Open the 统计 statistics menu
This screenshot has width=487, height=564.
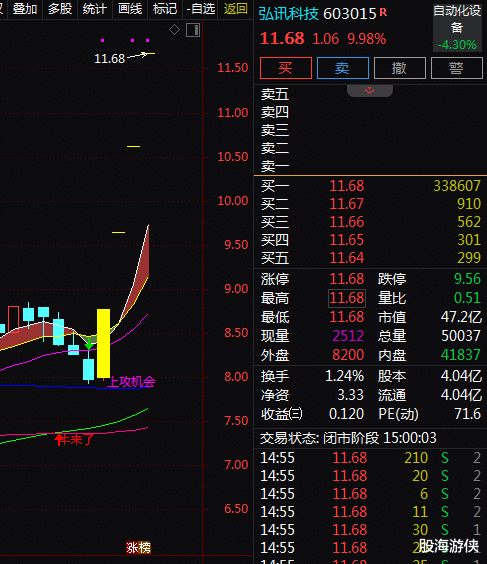pyautogui.click(x=95, y=9)
